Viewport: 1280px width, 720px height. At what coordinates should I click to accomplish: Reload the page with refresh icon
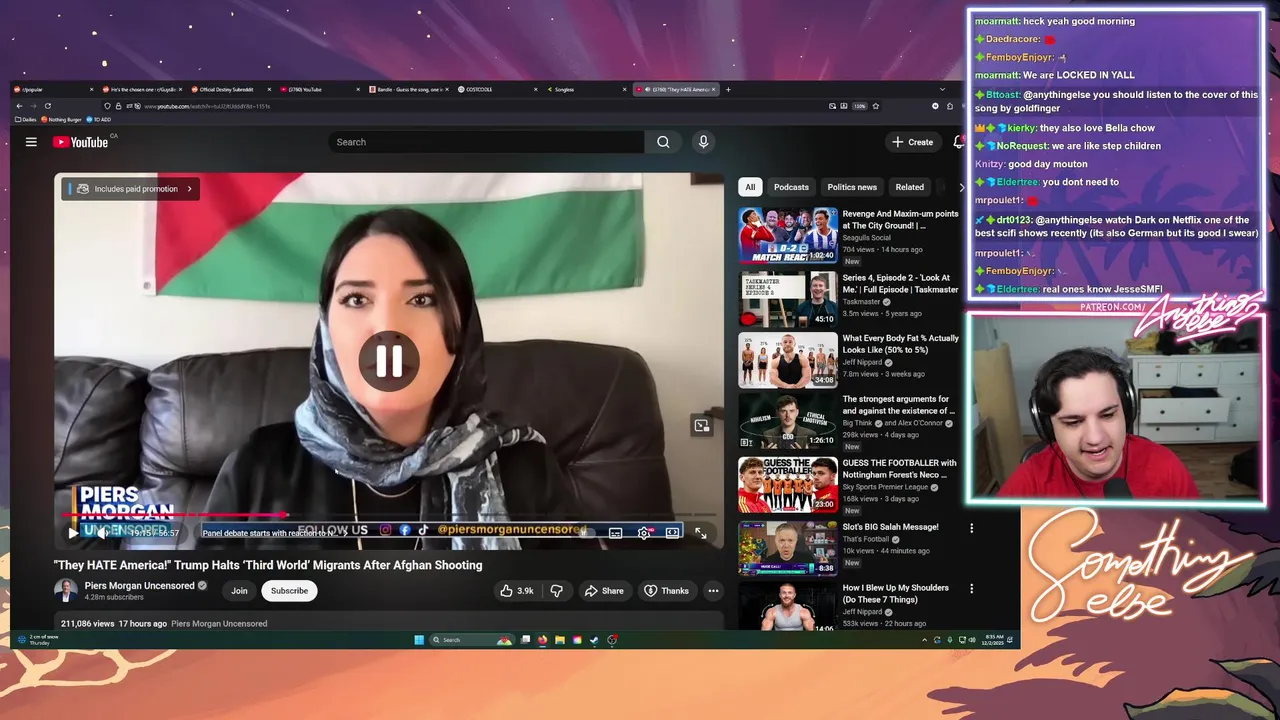pyautogui.click(x=47, y=106)
